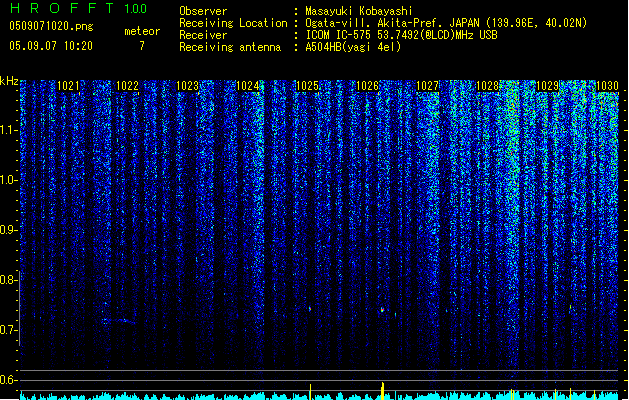This screenshot has width=629, height=400.
Task: Click the meteor echo streak after 1022
Action: (119, 321)
